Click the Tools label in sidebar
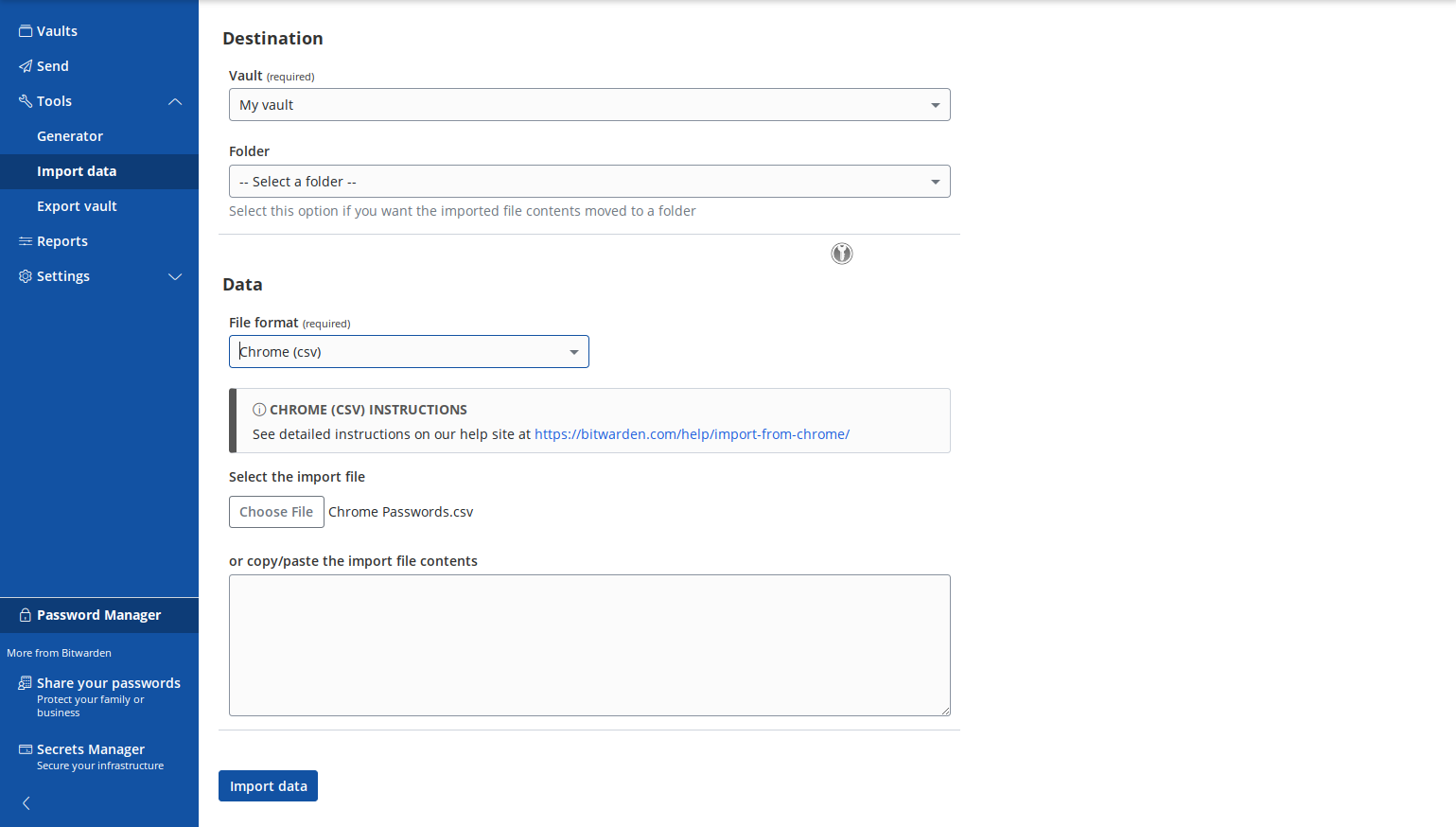This screenshot has width=1456, height=827. pyautogui.click(x=54, y=101)
